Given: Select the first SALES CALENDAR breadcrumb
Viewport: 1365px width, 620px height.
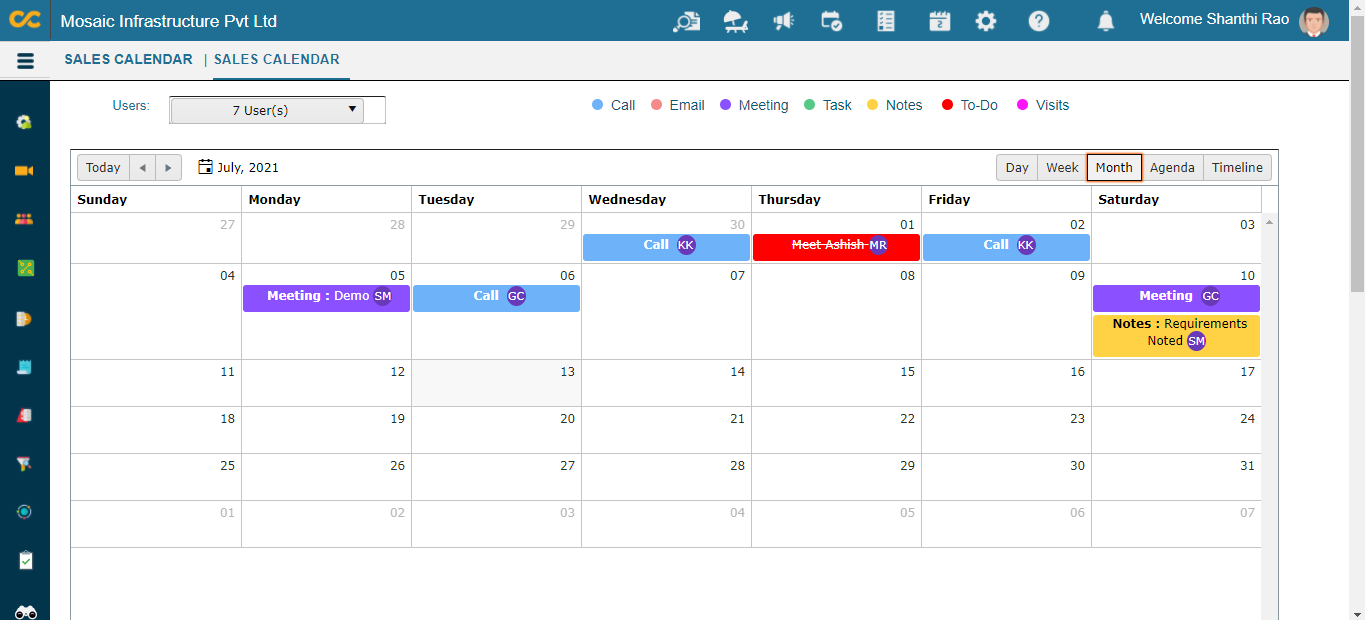Looking at the screenshot, I should click(x=128, y=59).
